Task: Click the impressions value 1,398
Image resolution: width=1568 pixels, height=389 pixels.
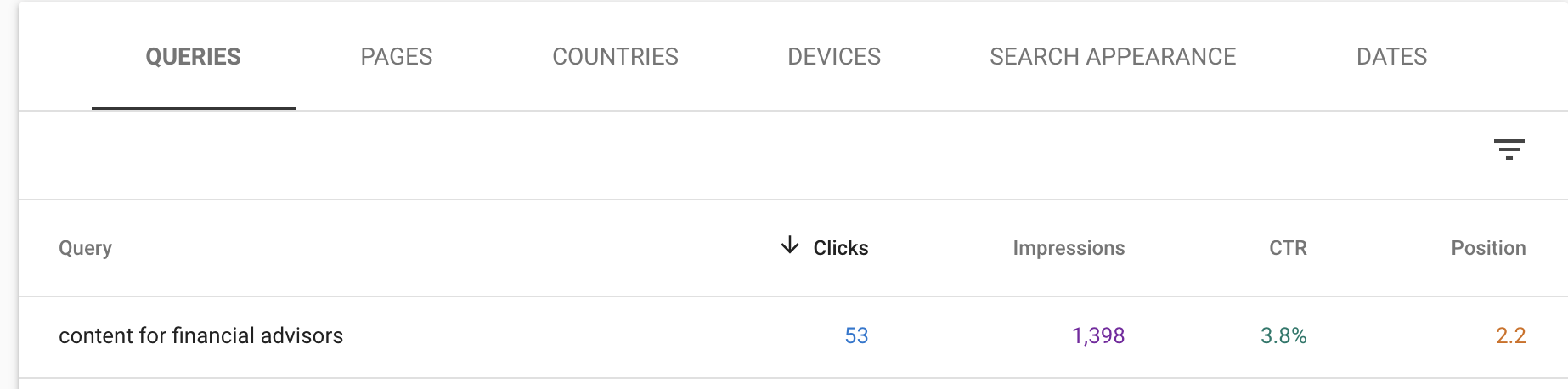Action: click(x=1098, y=335)
